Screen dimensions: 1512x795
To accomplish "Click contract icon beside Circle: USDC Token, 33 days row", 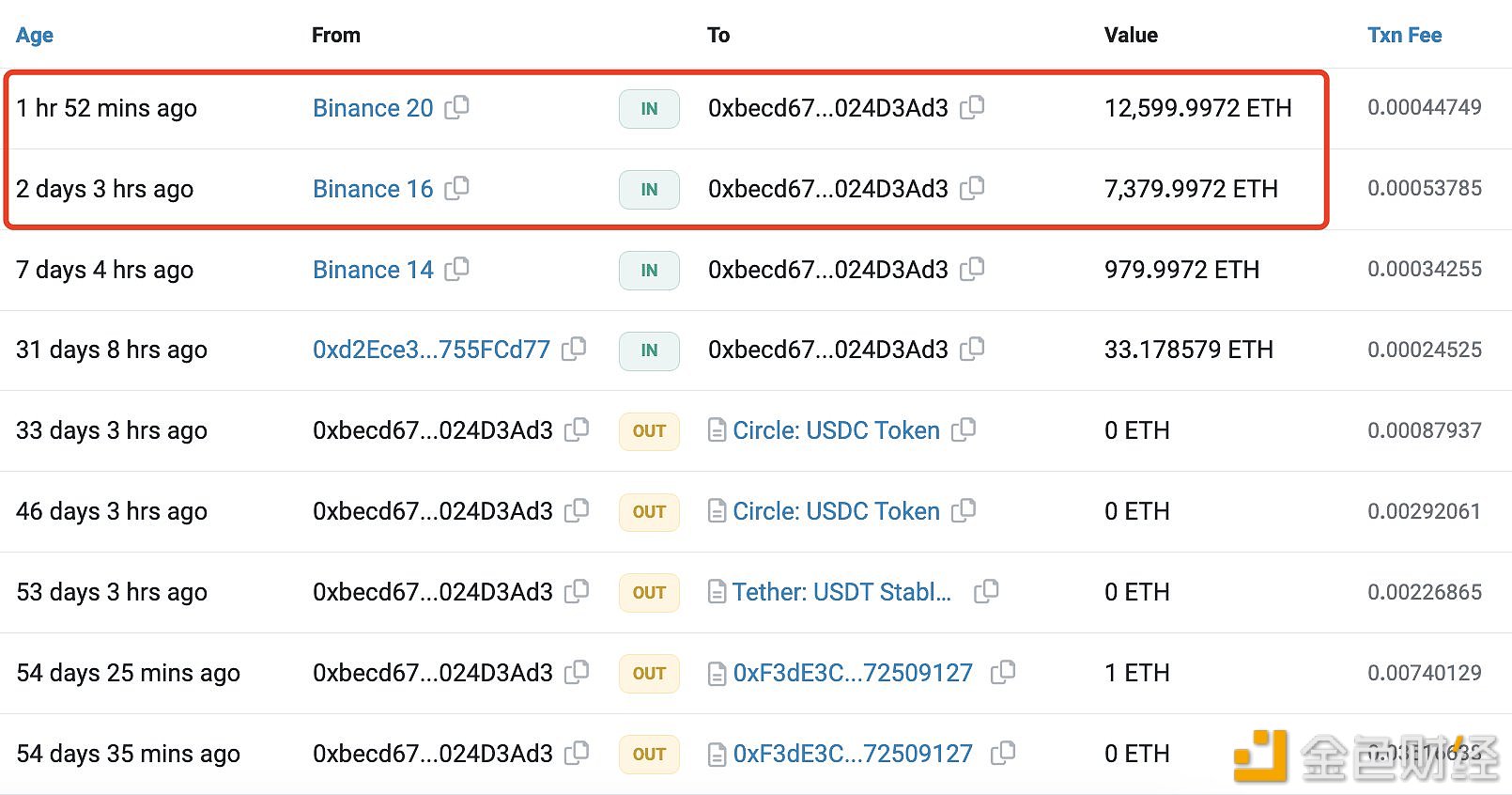I will click(x=717, y=430).
